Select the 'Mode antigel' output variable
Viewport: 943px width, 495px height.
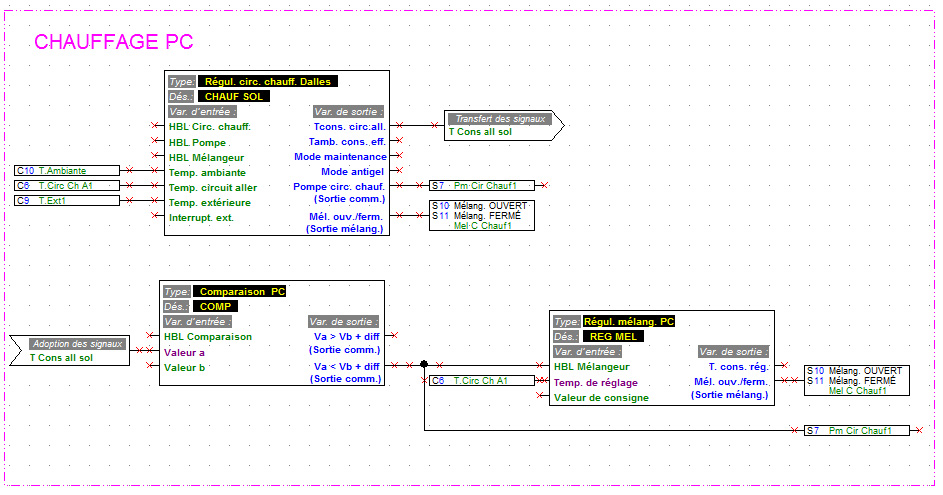click(353, 172)
